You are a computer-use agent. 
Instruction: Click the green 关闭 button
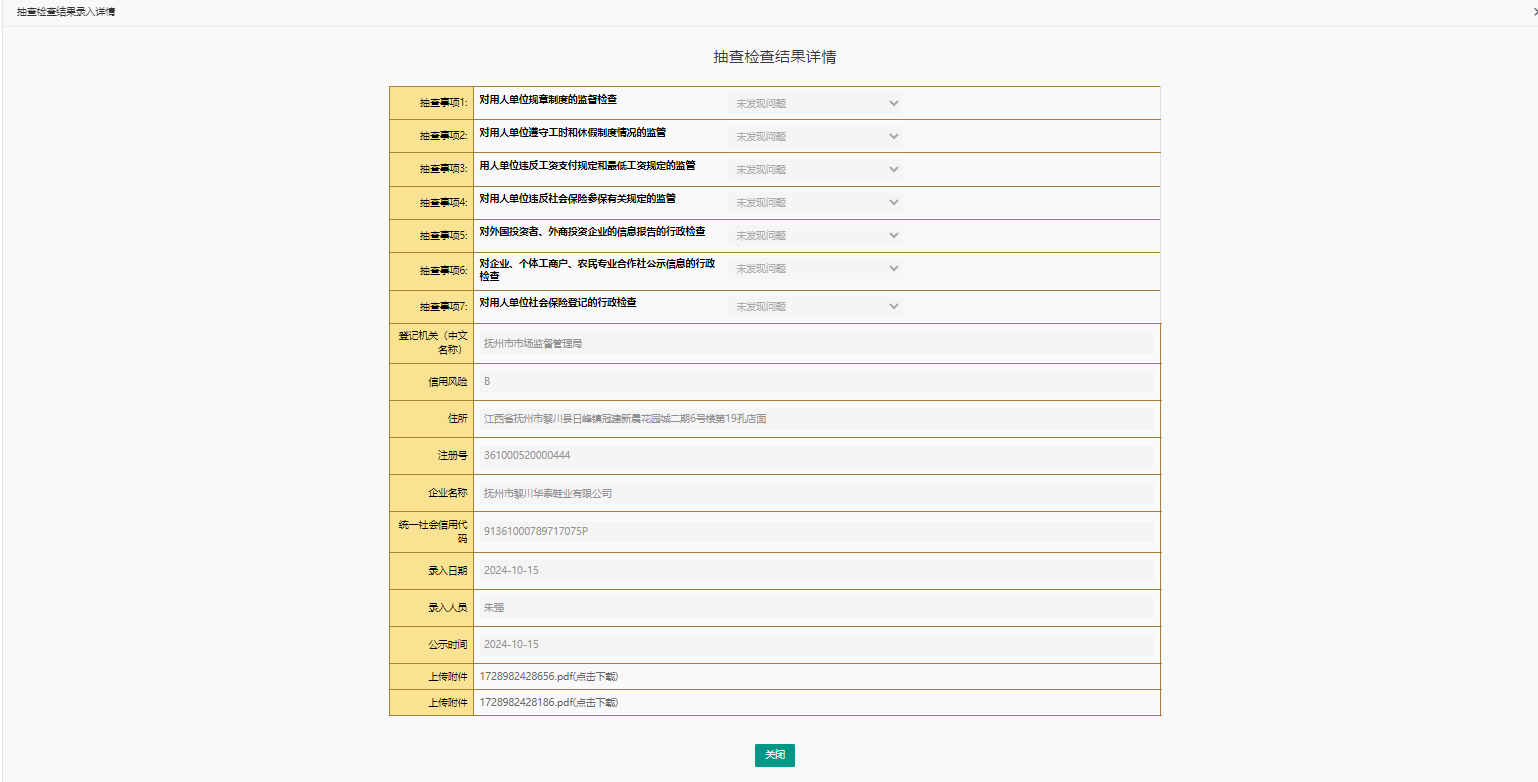[x=774, y=755]
